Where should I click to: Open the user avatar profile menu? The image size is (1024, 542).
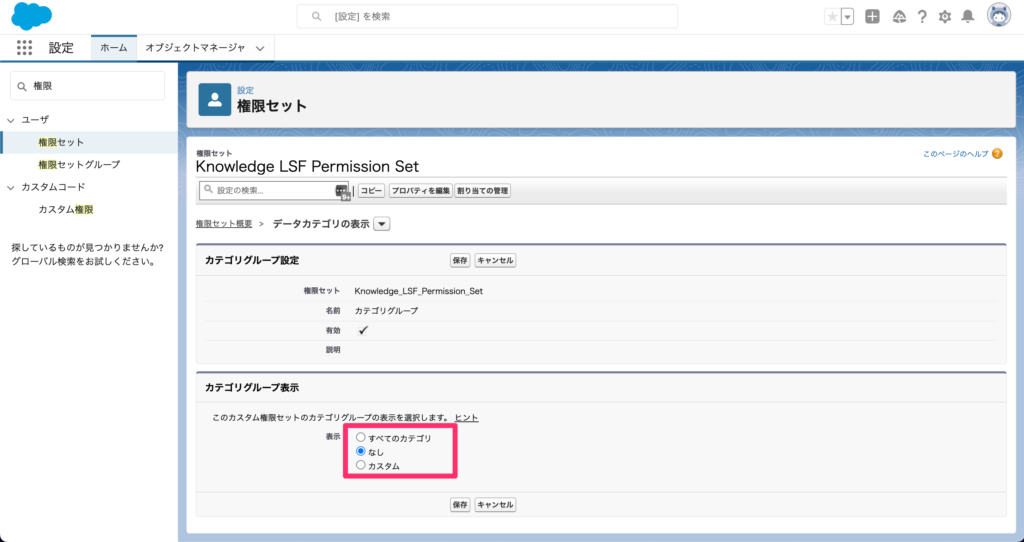coord(998,16)
